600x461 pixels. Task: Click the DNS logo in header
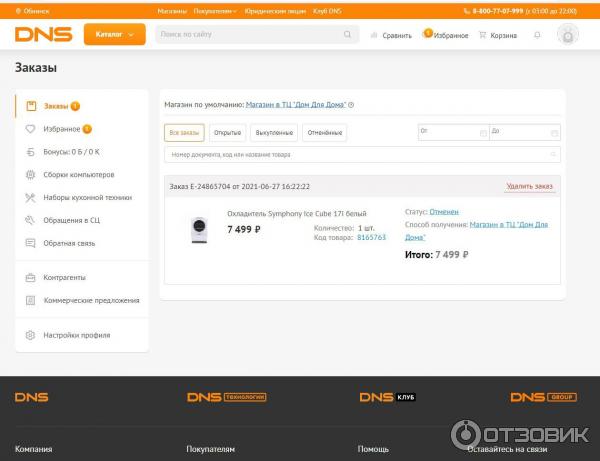coord(43,34)
